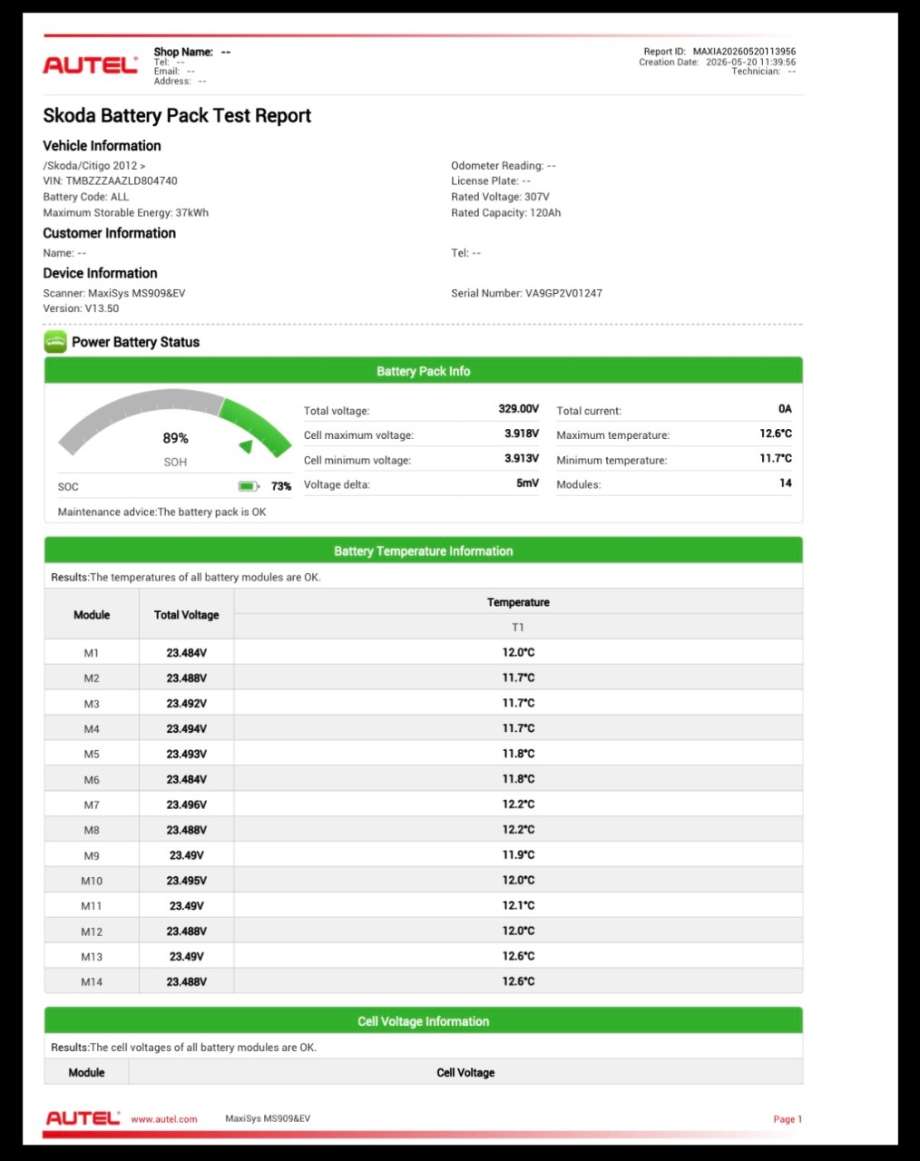The width and height of the screenshot is (920, 1161).
Task: Click the Battery Pack Info header bar
Action: [423, 370]
